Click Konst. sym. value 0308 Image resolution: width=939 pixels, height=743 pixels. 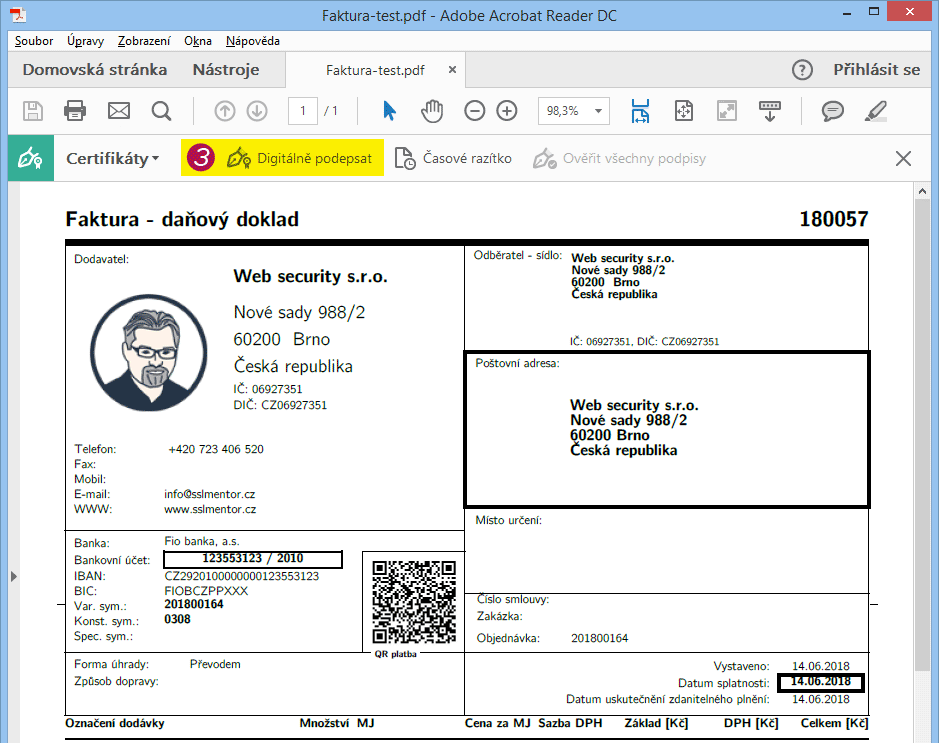click(177, 619)
